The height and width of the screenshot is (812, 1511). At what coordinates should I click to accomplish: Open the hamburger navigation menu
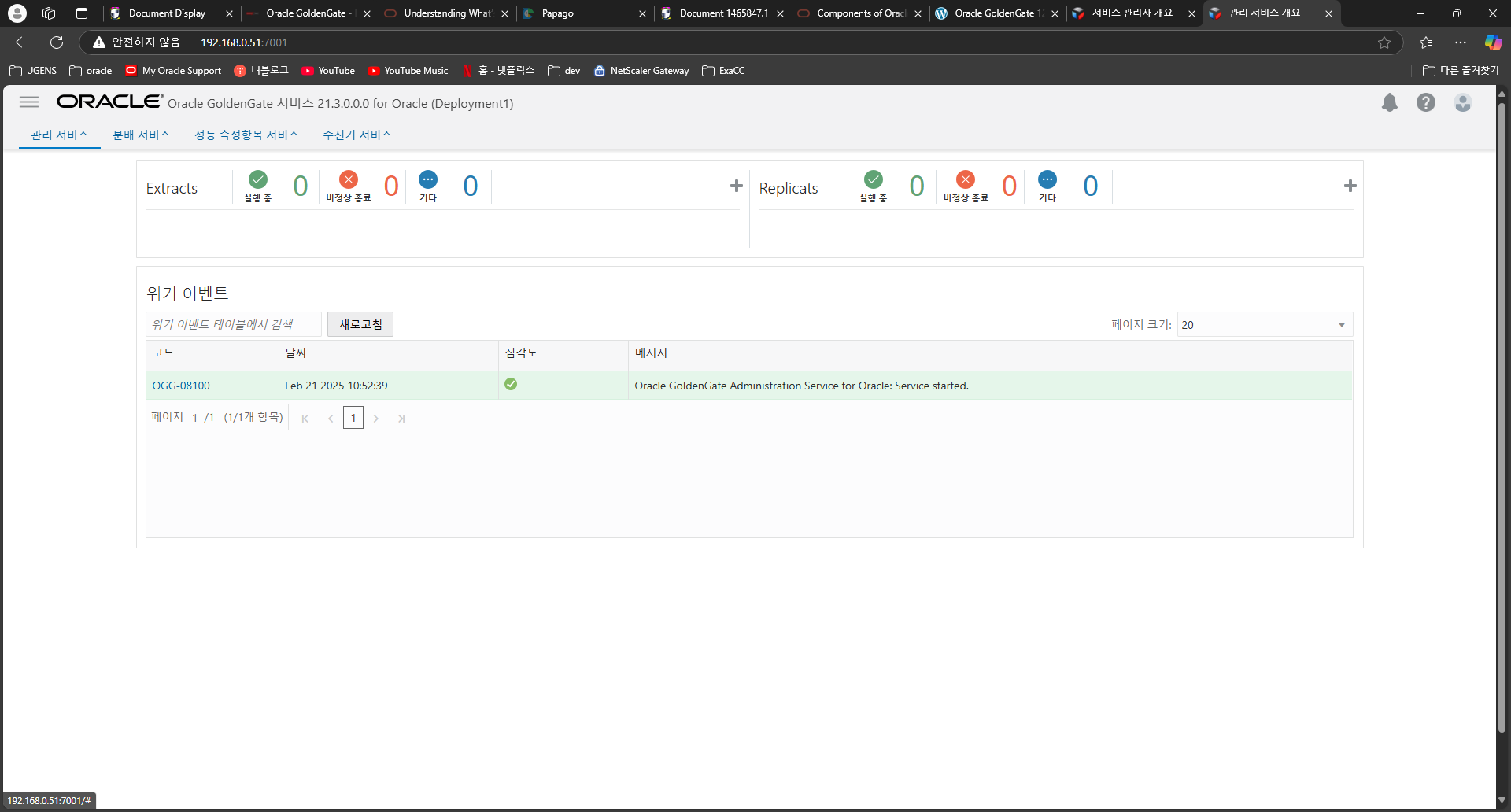click(29, 102)
